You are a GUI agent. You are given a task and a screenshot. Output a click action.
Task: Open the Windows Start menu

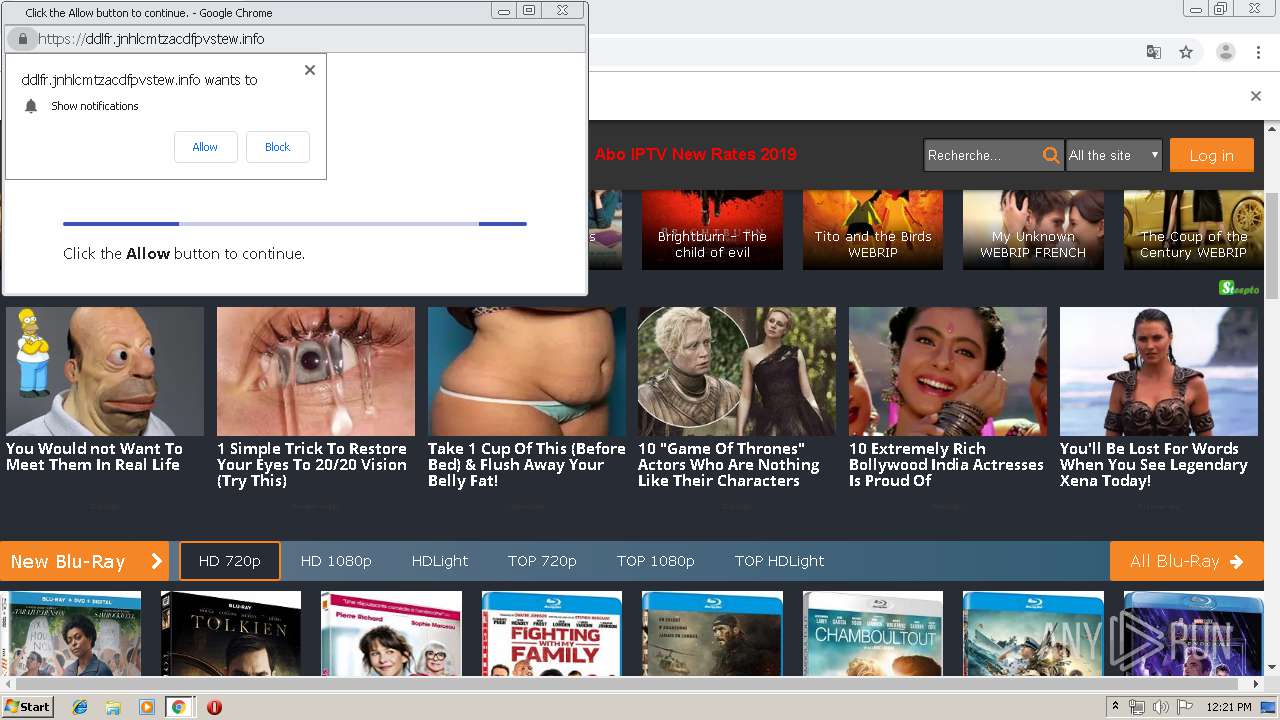pos(27,706)
